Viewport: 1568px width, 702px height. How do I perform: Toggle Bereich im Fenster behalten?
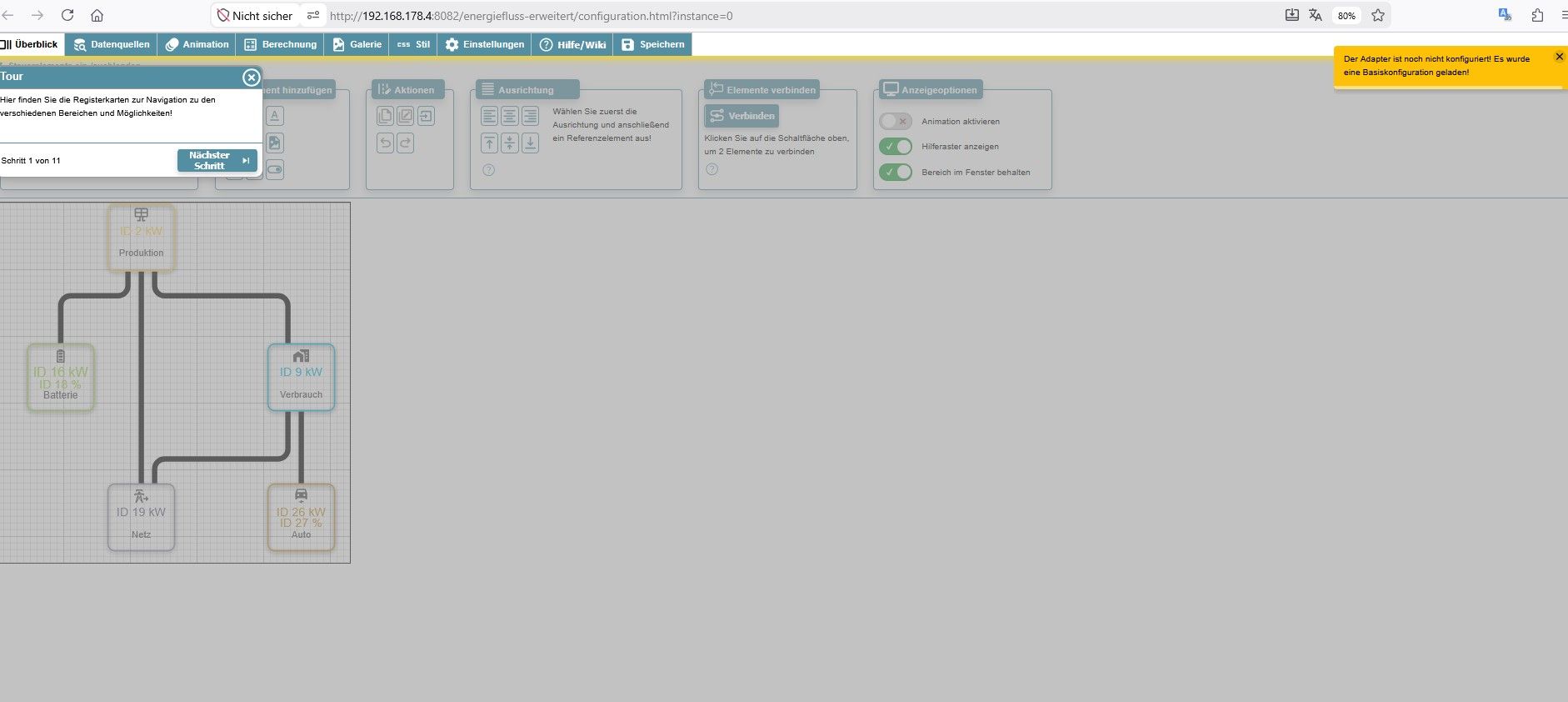click(x=896, y=173)
